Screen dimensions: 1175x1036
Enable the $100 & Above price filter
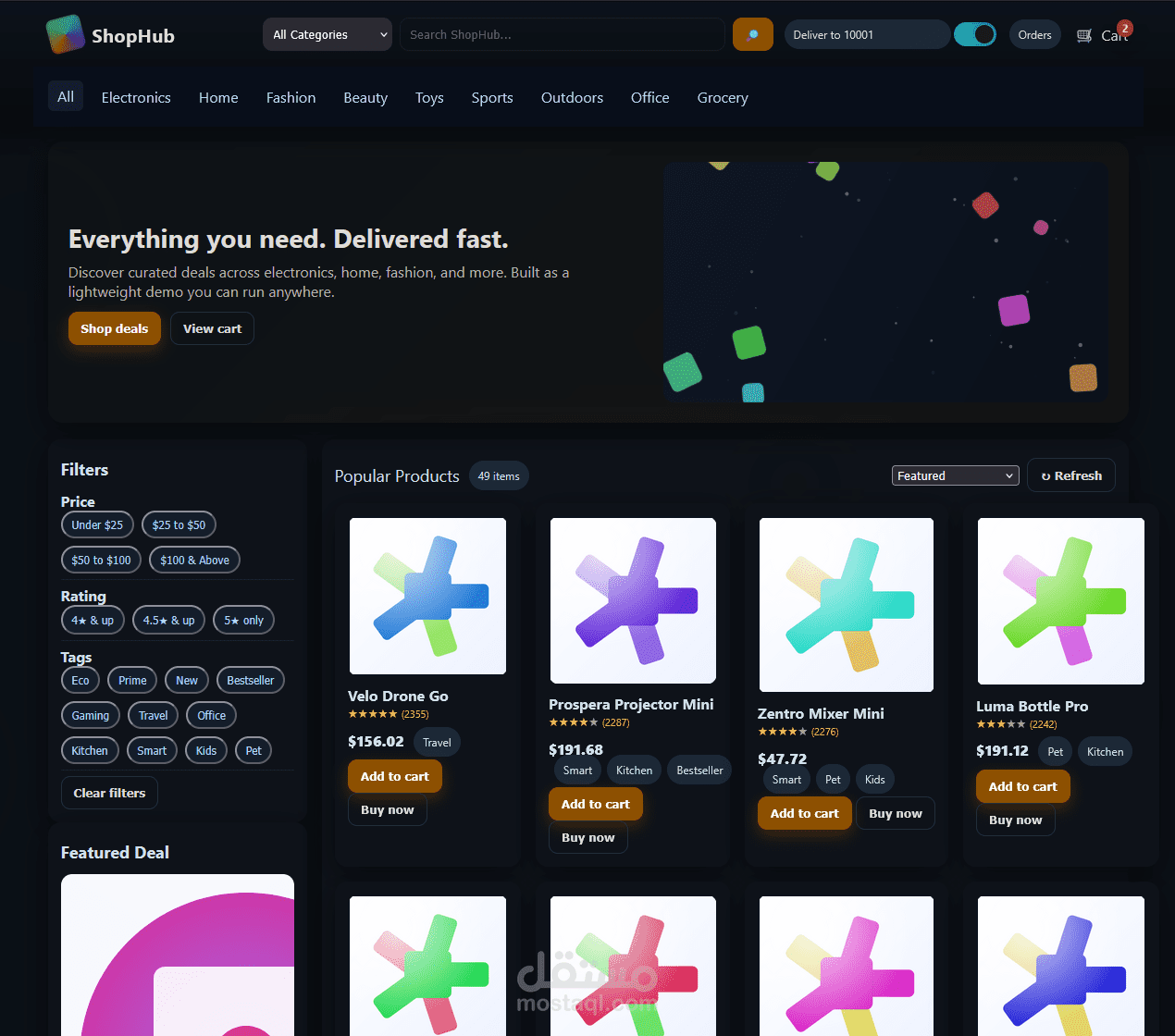(194, 560)
